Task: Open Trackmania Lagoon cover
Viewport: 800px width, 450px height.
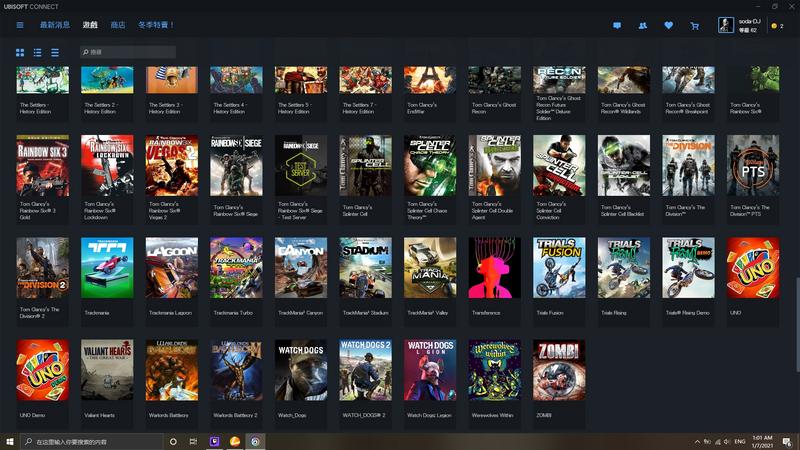Action: (171, 268)
